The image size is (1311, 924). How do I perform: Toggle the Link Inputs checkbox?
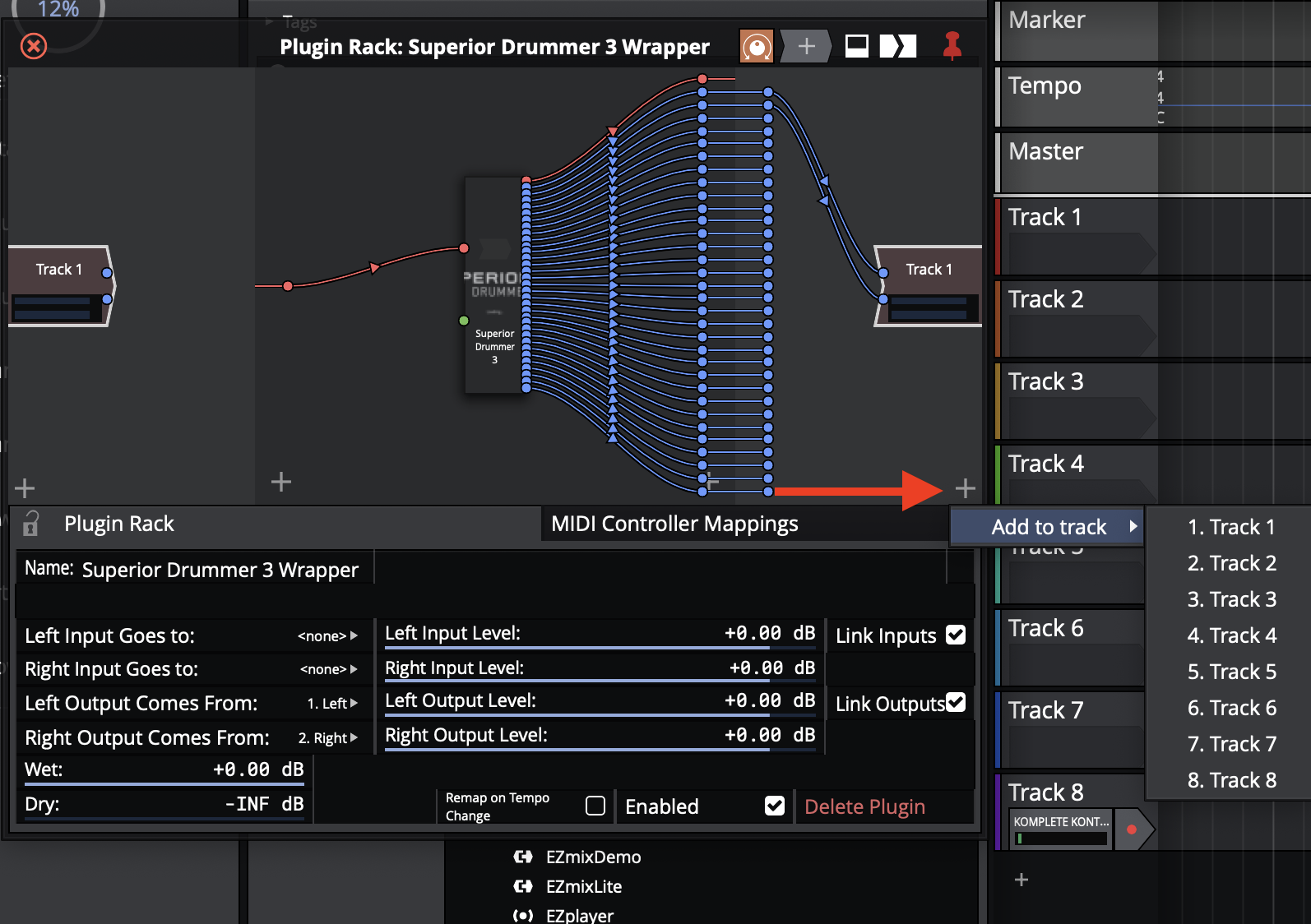(x=956, y=635)
